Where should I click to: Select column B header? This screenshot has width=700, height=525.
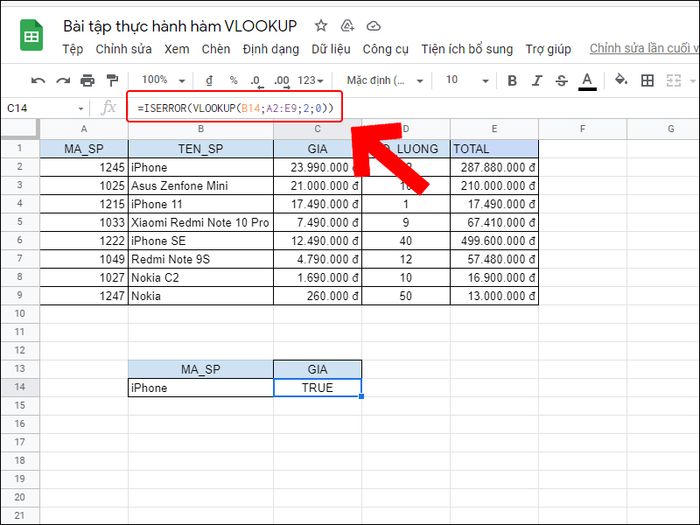point(201,129)
